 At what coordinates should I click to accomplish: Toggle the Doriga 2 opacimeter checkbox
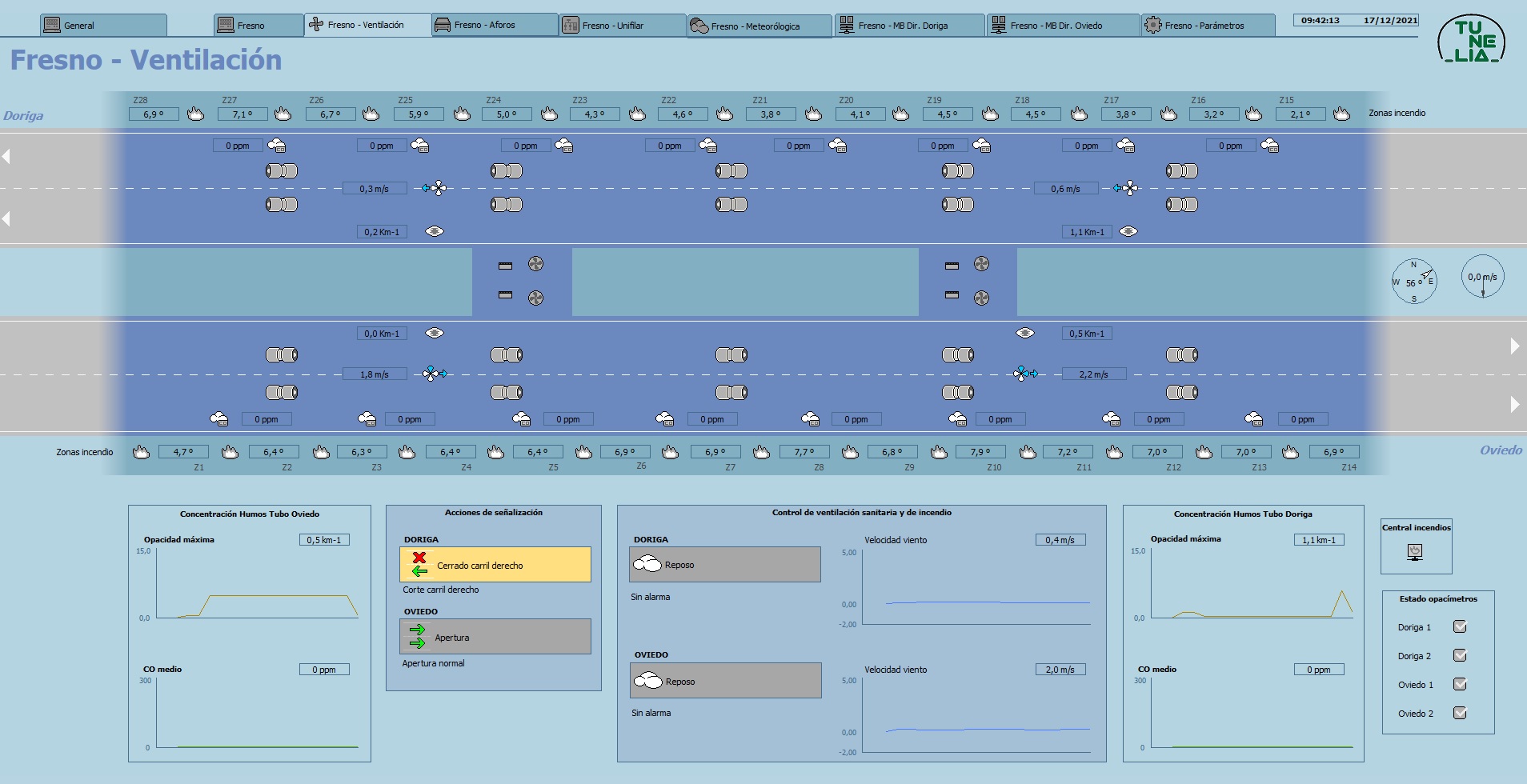[x=1460, y=656]
